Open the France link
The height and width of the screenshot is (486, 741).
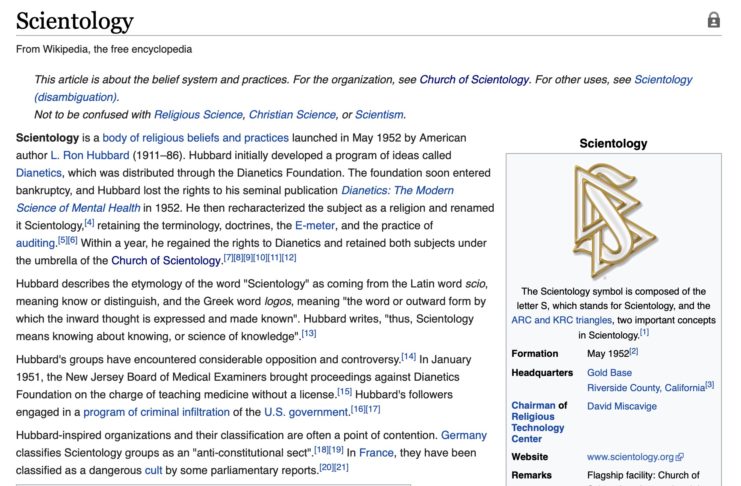click(x=376, y=452)
